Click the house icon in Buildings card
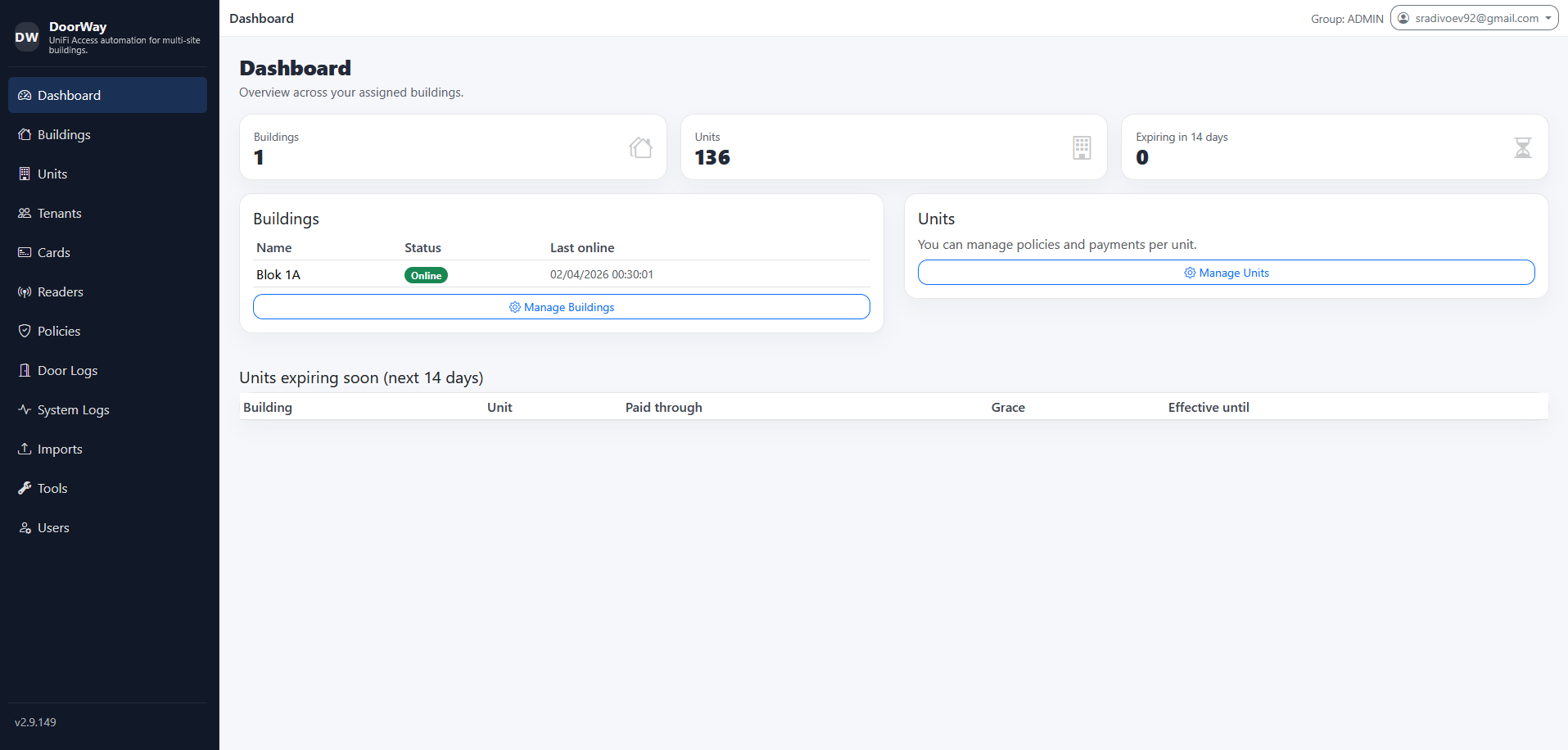Screen dimensions: 1568x750 click(640, 147)
